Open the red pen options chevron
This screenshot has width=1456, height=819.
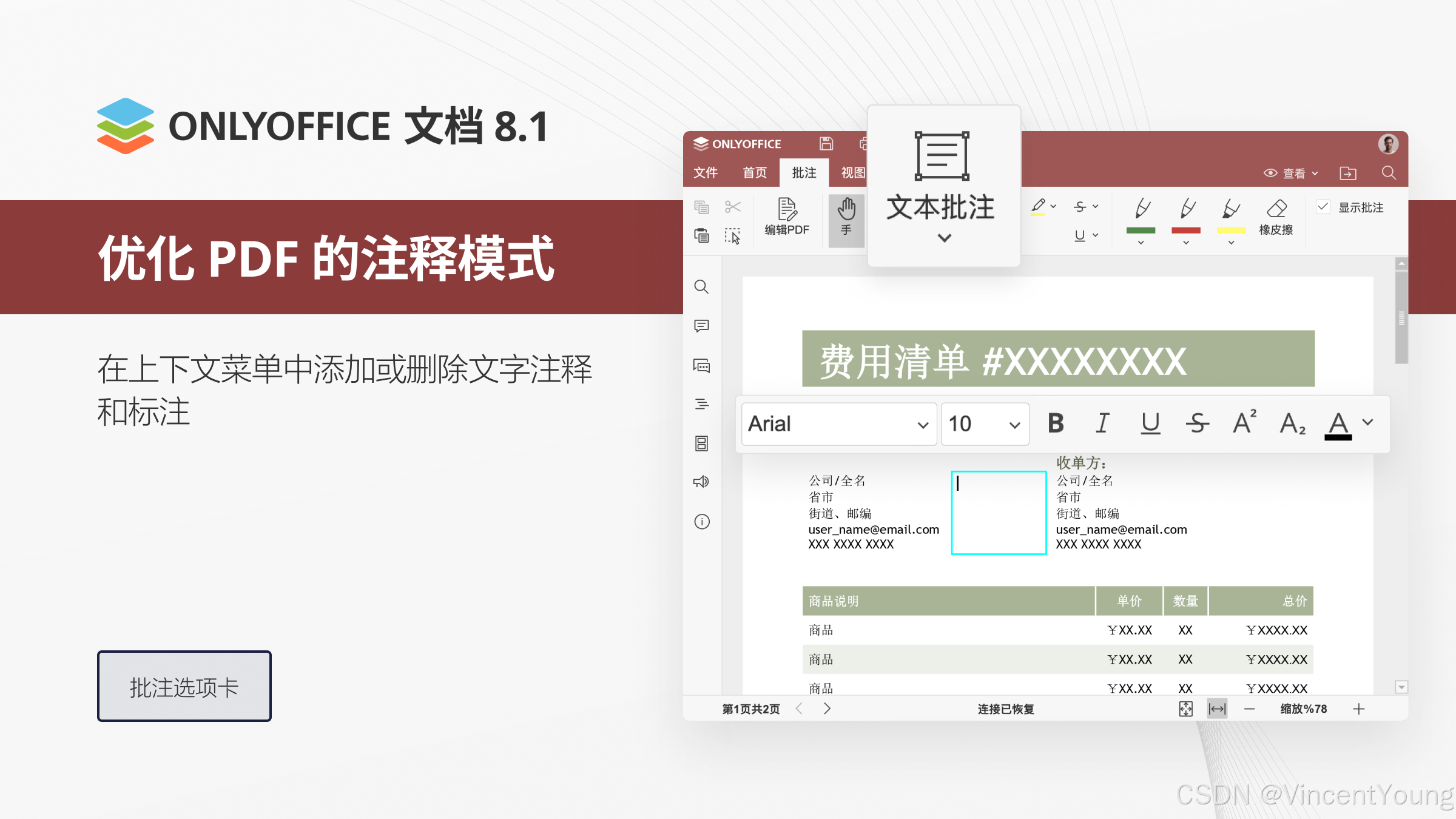(x=1186, y=243)
